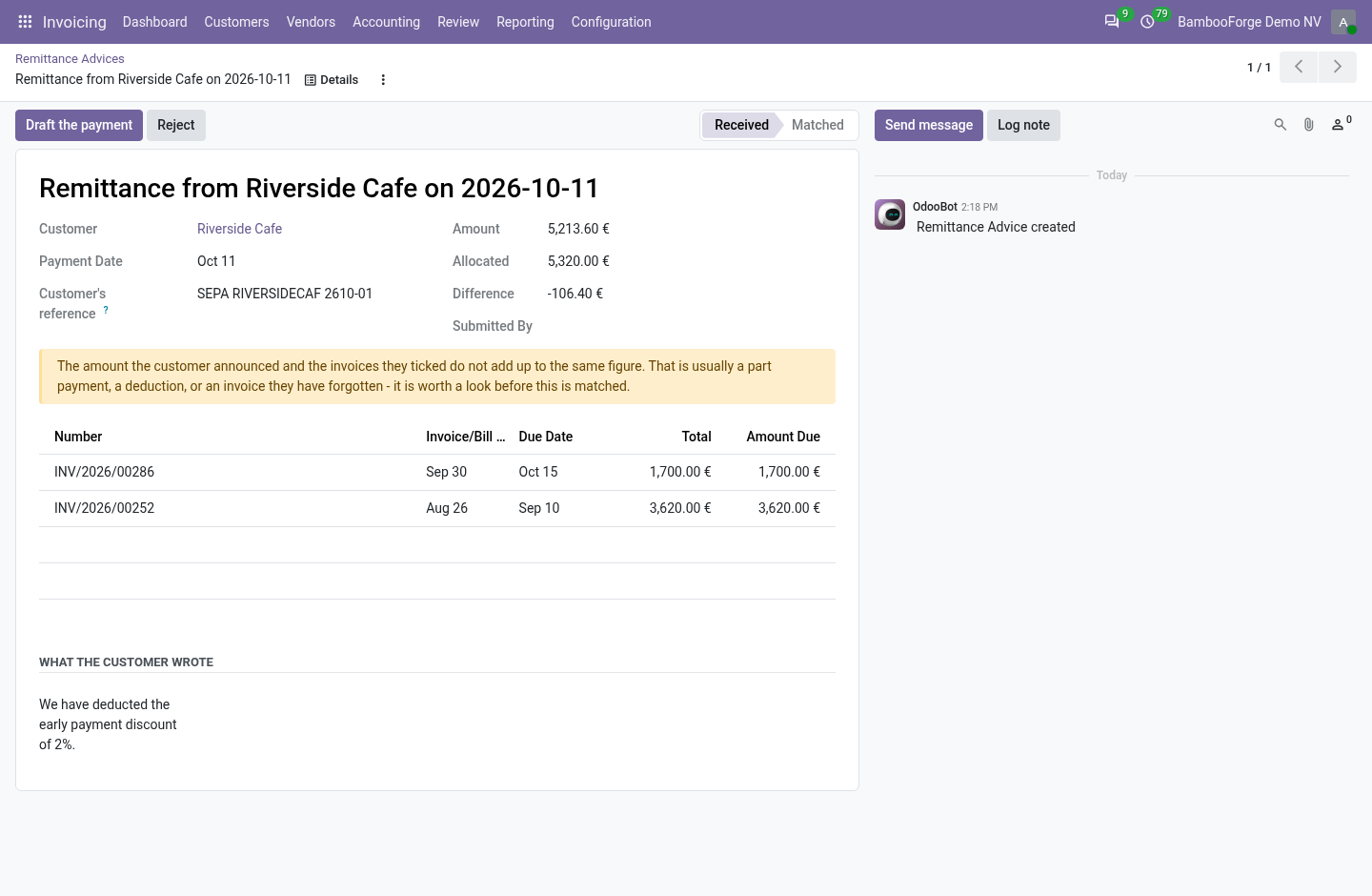The image size is (1372, 896).
Task: Open the Accounting menu
Action: click(x=386, y=22)
